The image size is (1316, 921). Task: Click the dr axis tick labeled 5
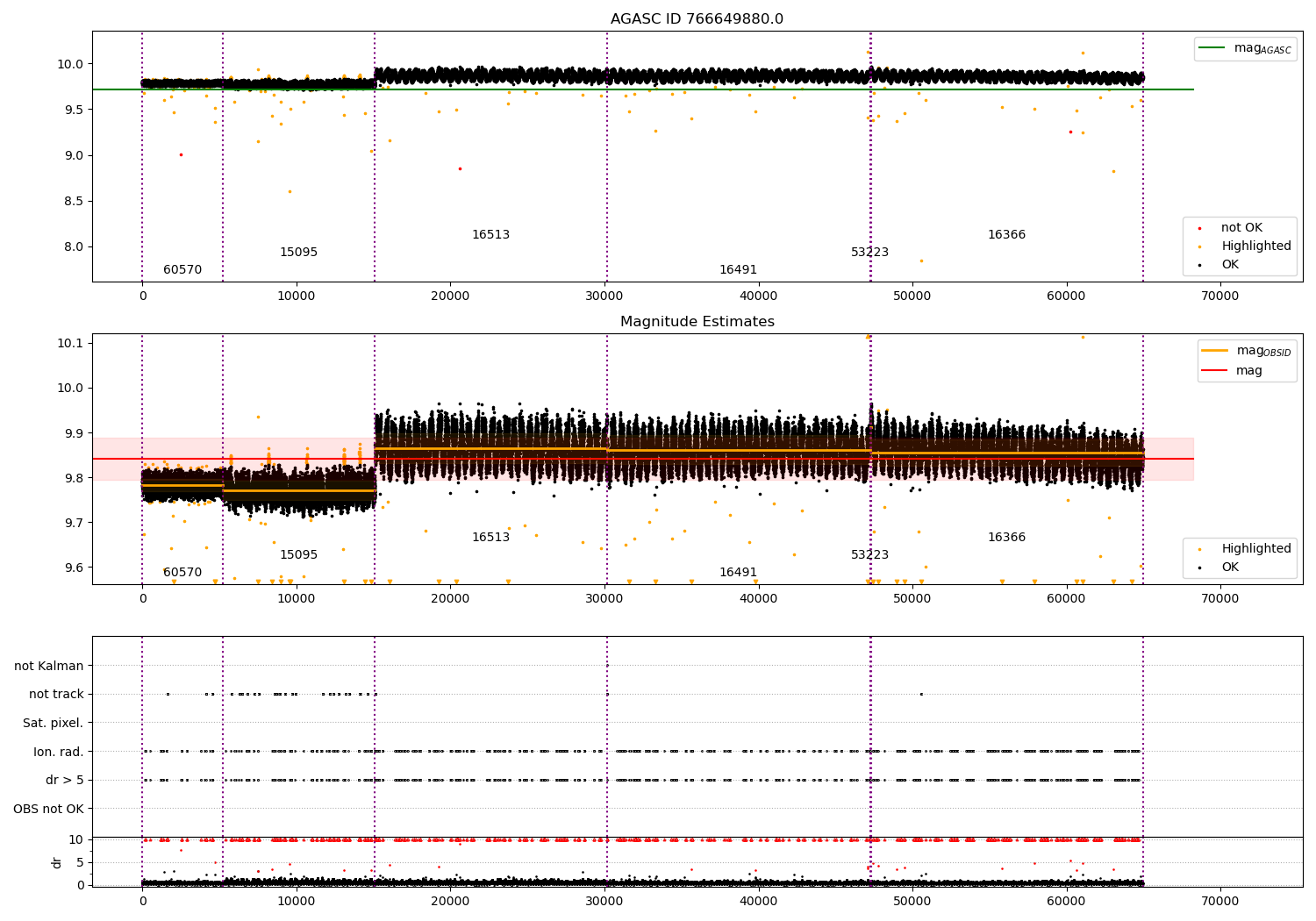[x=81, y=862]
